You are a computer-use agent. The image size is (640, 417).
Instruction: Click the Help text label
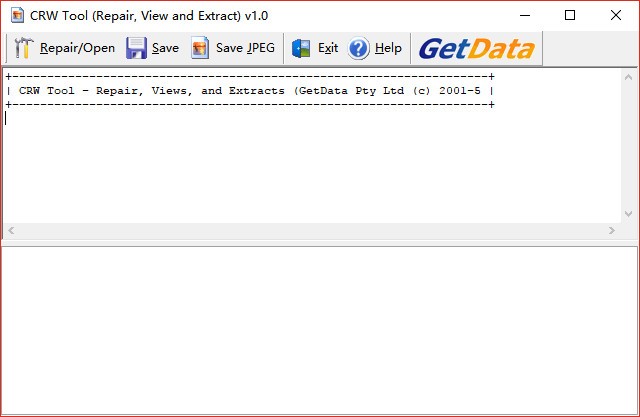(x=388, y=48)
